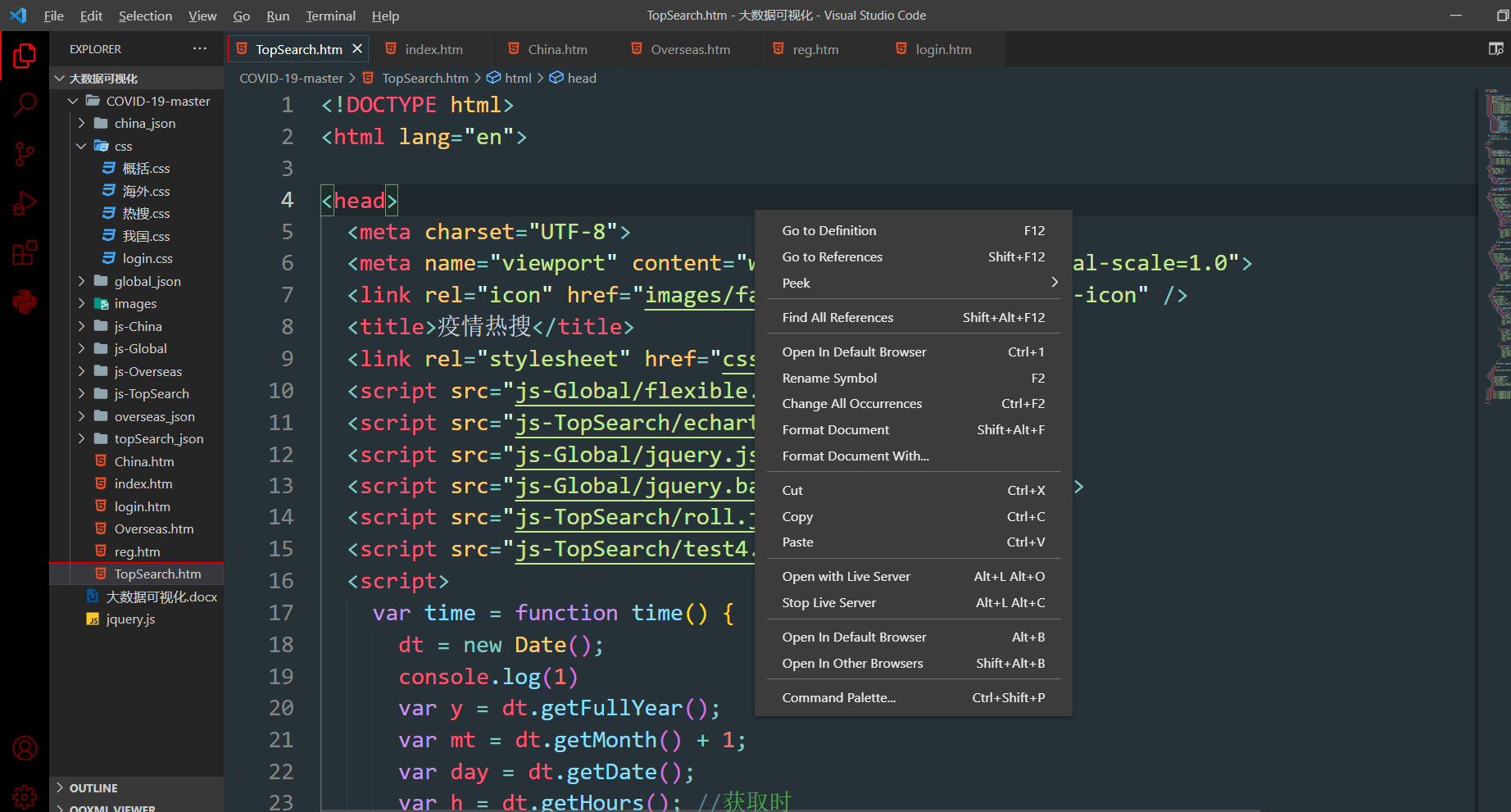
Task: Click line number 17 in the gutter
Action: 281,613
